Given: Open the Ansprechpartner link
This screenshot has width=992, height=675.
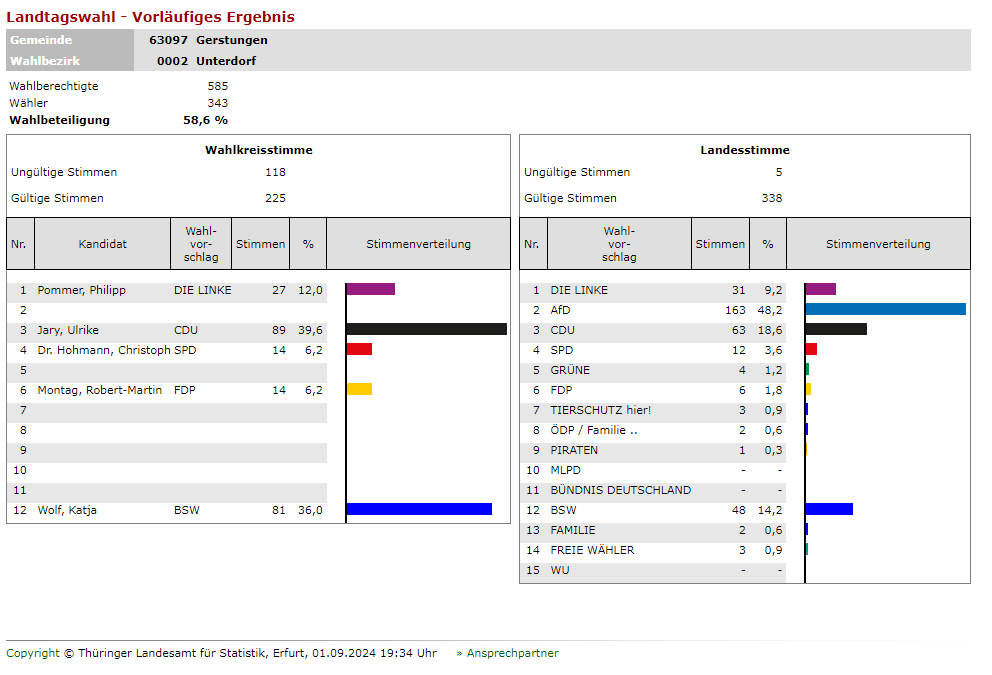Looking at the screenshot, I should point(512,653).
